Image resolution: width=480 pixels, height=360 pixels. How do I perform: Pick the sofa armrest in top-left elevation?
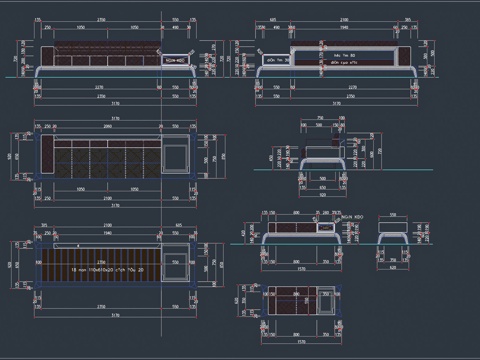tap(47, 56)
